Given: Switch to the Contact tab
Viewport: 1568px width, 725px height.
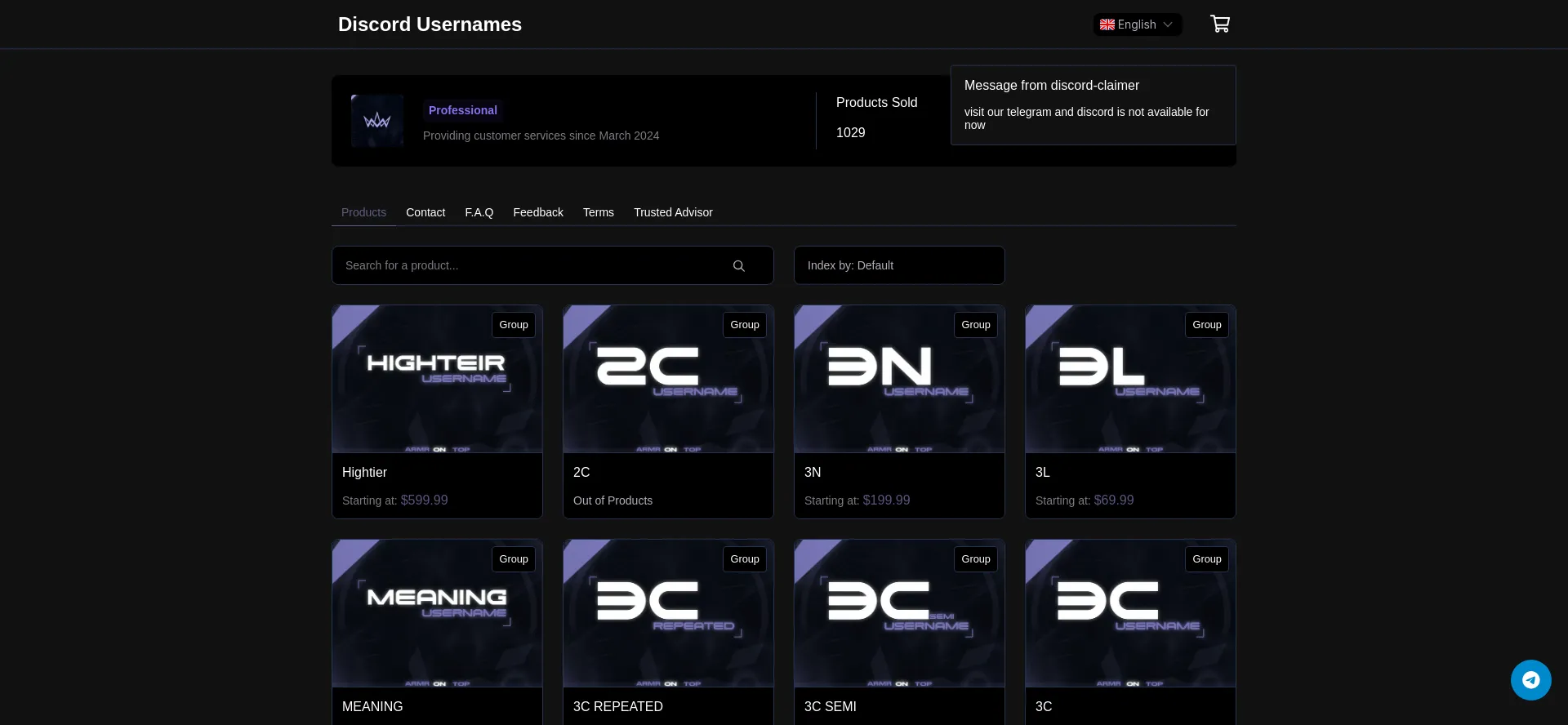Looking at the screenshot, I should click(425, 212).
